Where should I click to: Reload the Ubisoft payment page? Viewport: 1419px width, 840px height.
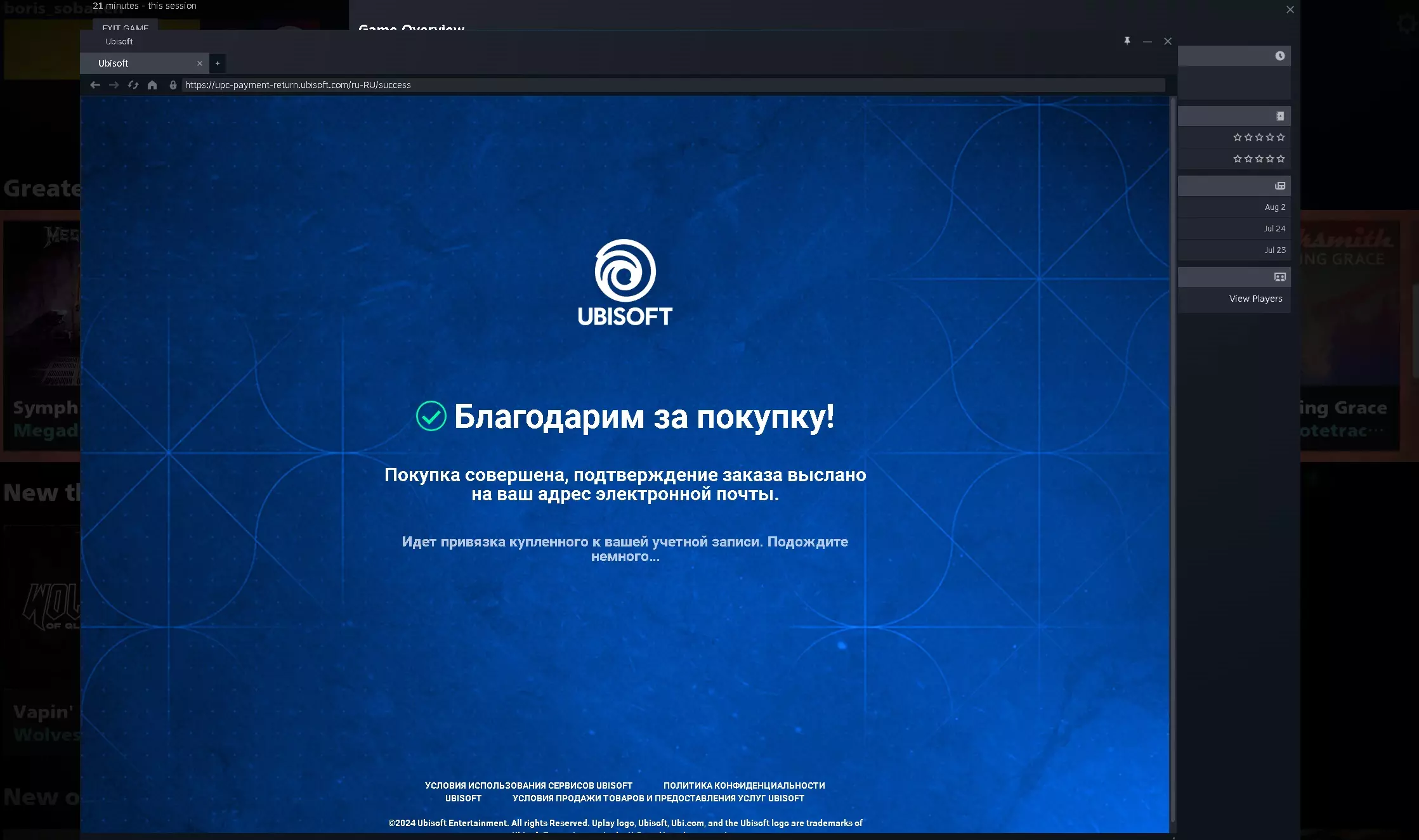click(133, 85)
